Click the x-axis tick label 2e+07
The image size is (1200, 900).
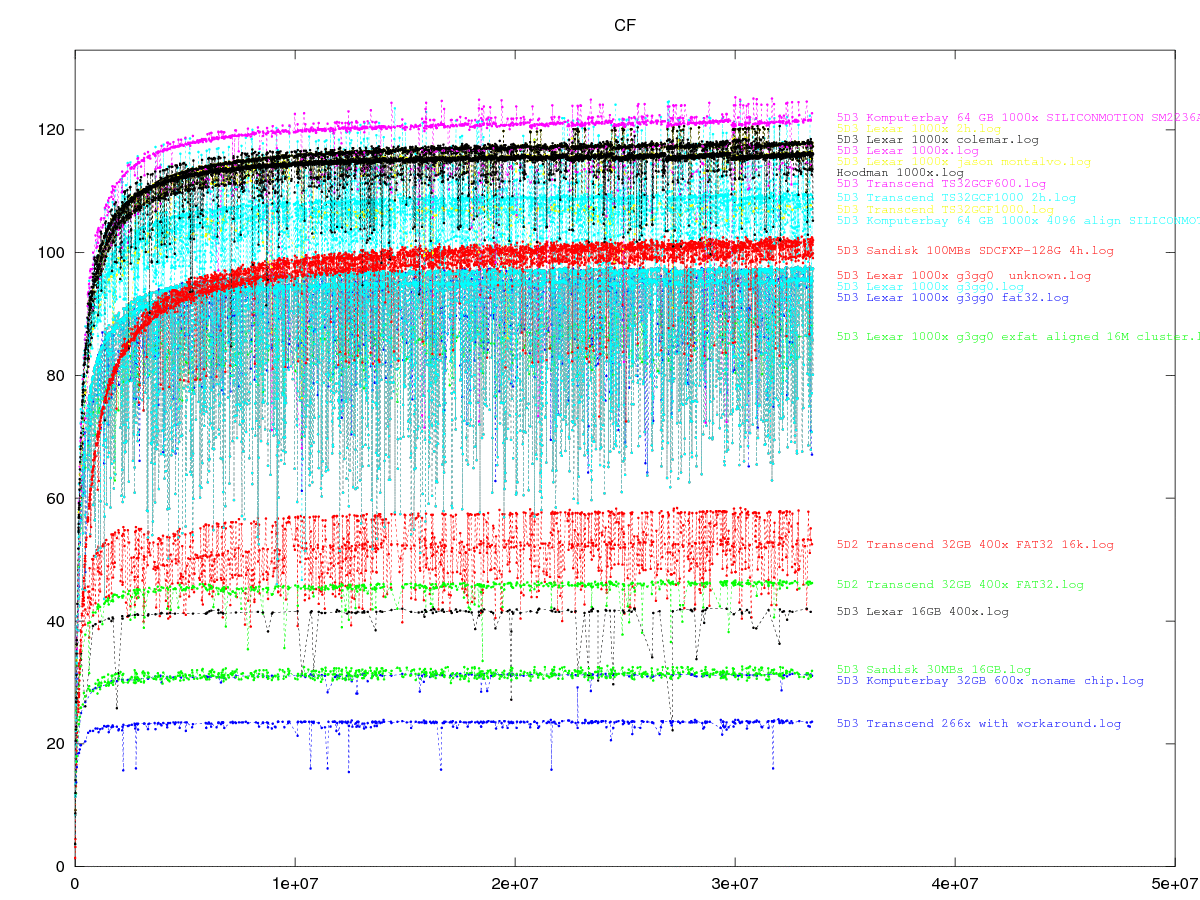point(514,884)
